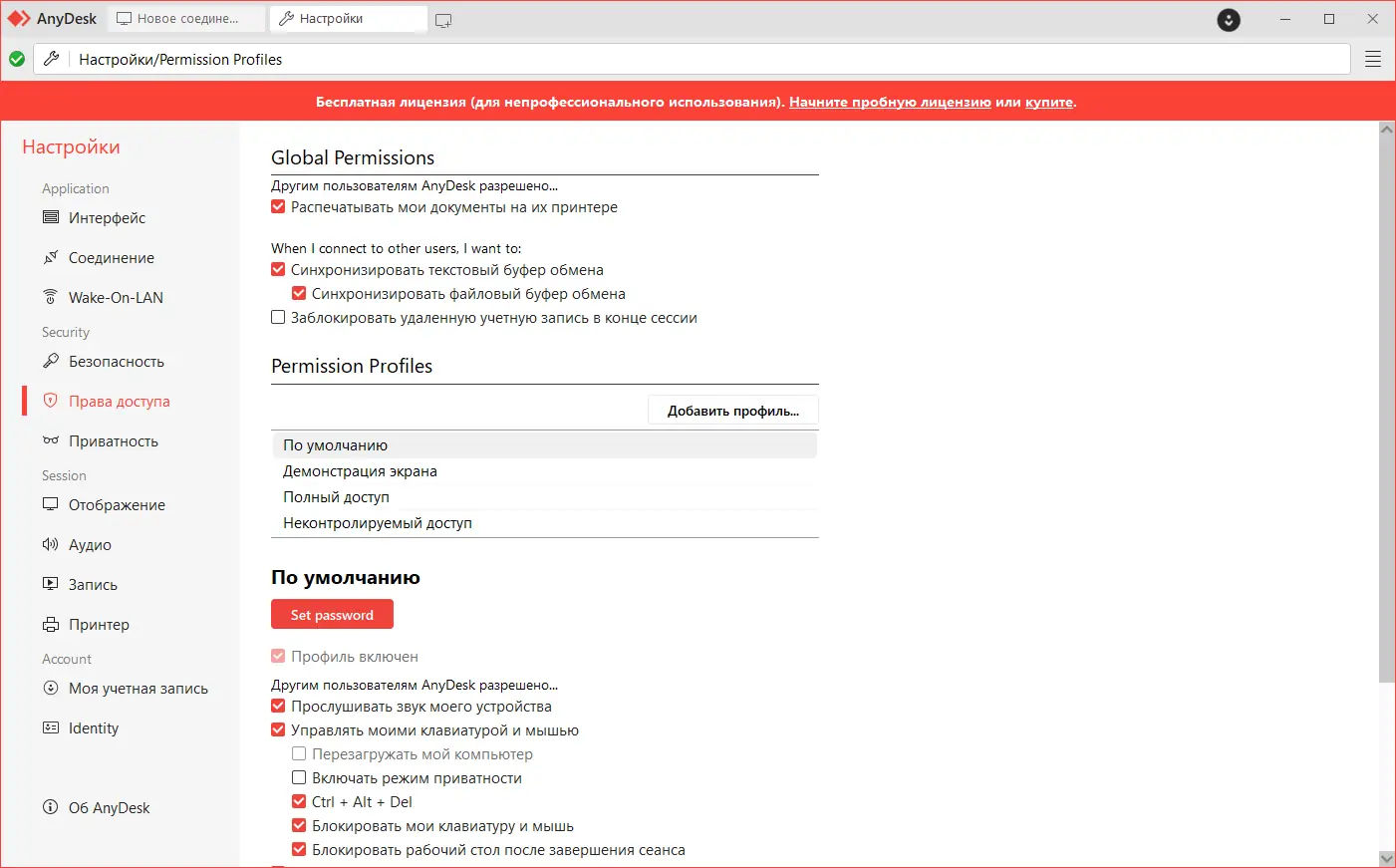1396x868 pixels.
Task: Toggle the Ctrl + Alt + Del checkbox
Action: 299,802
